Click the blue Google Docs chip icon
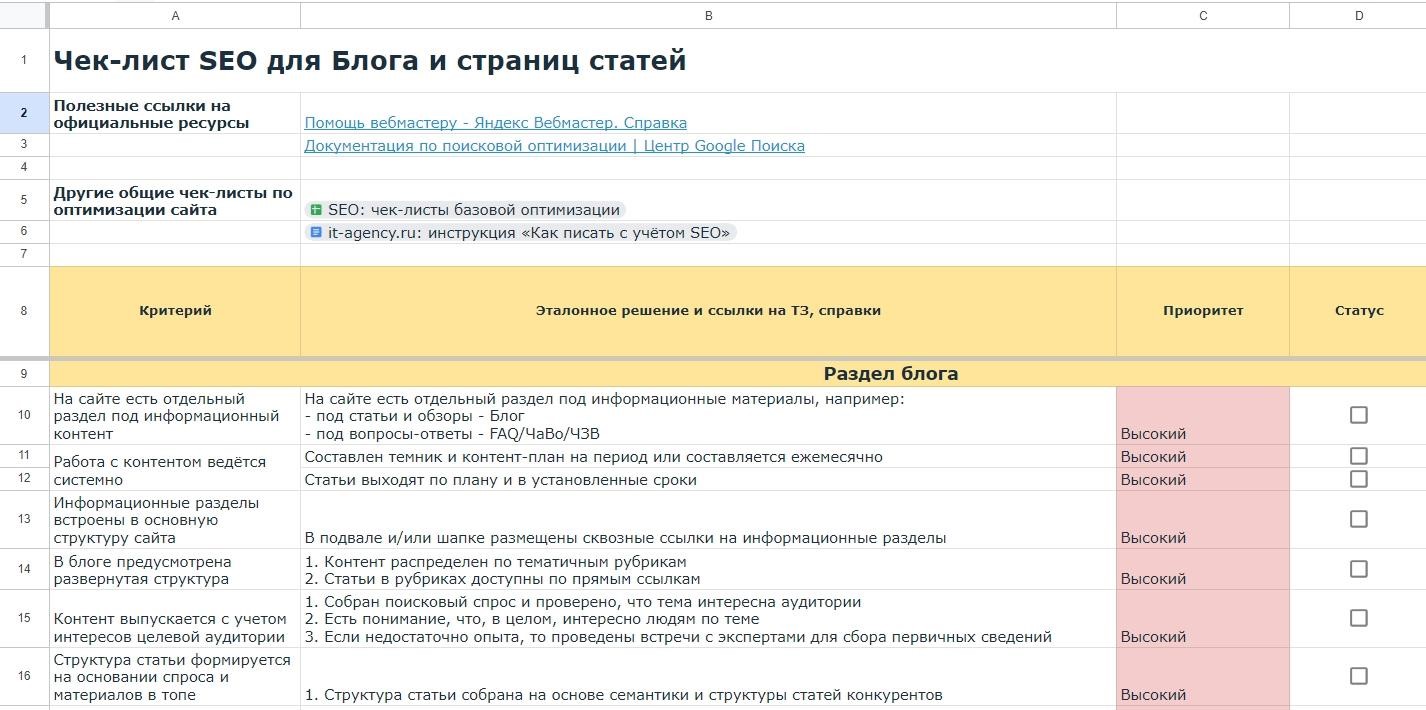The image size is (1426, 710). click(315, 232)
